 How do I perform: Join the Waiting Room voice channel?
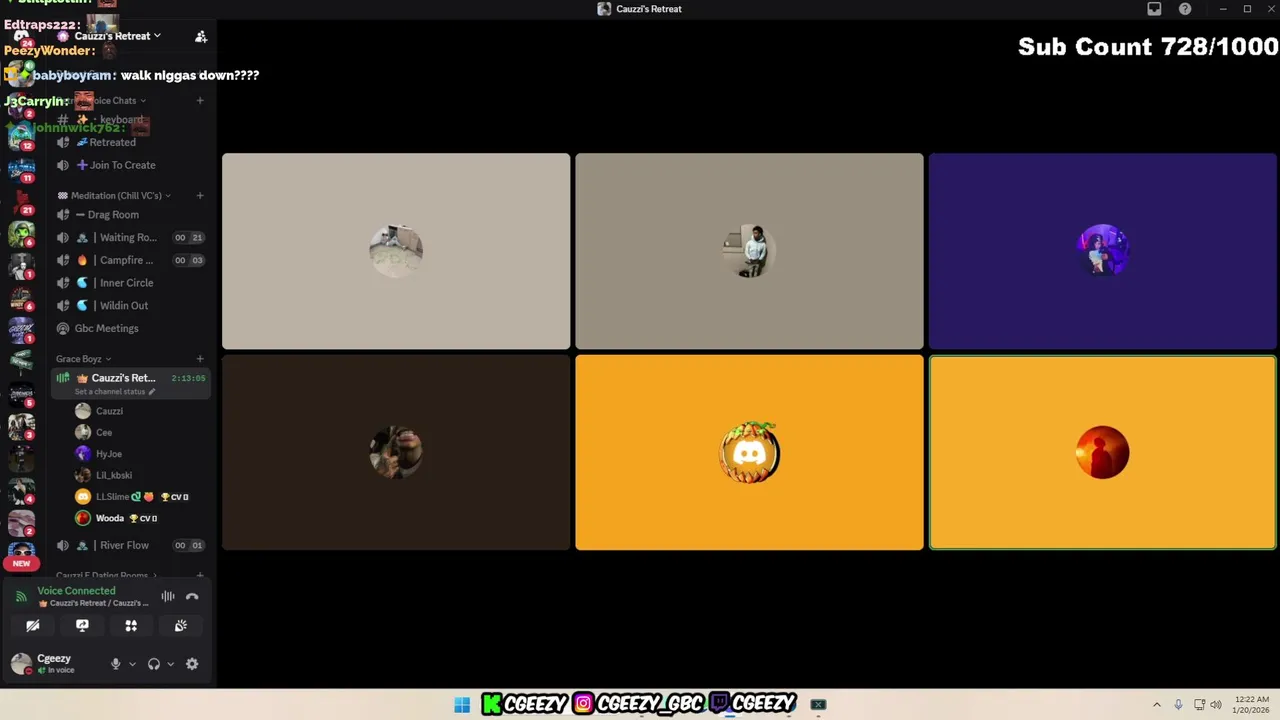(x=130, y=238)
